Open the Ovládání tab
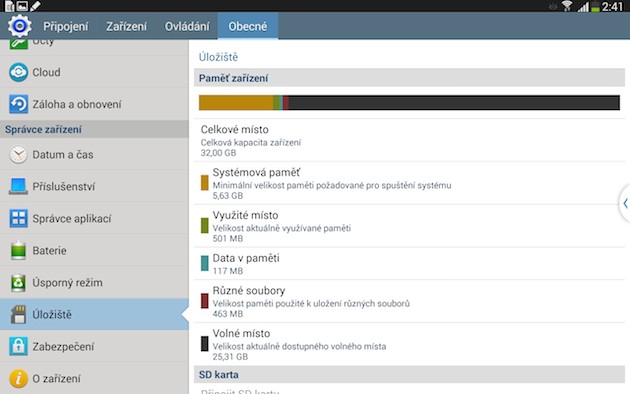 pyautogui.click(x=187, y=27)
